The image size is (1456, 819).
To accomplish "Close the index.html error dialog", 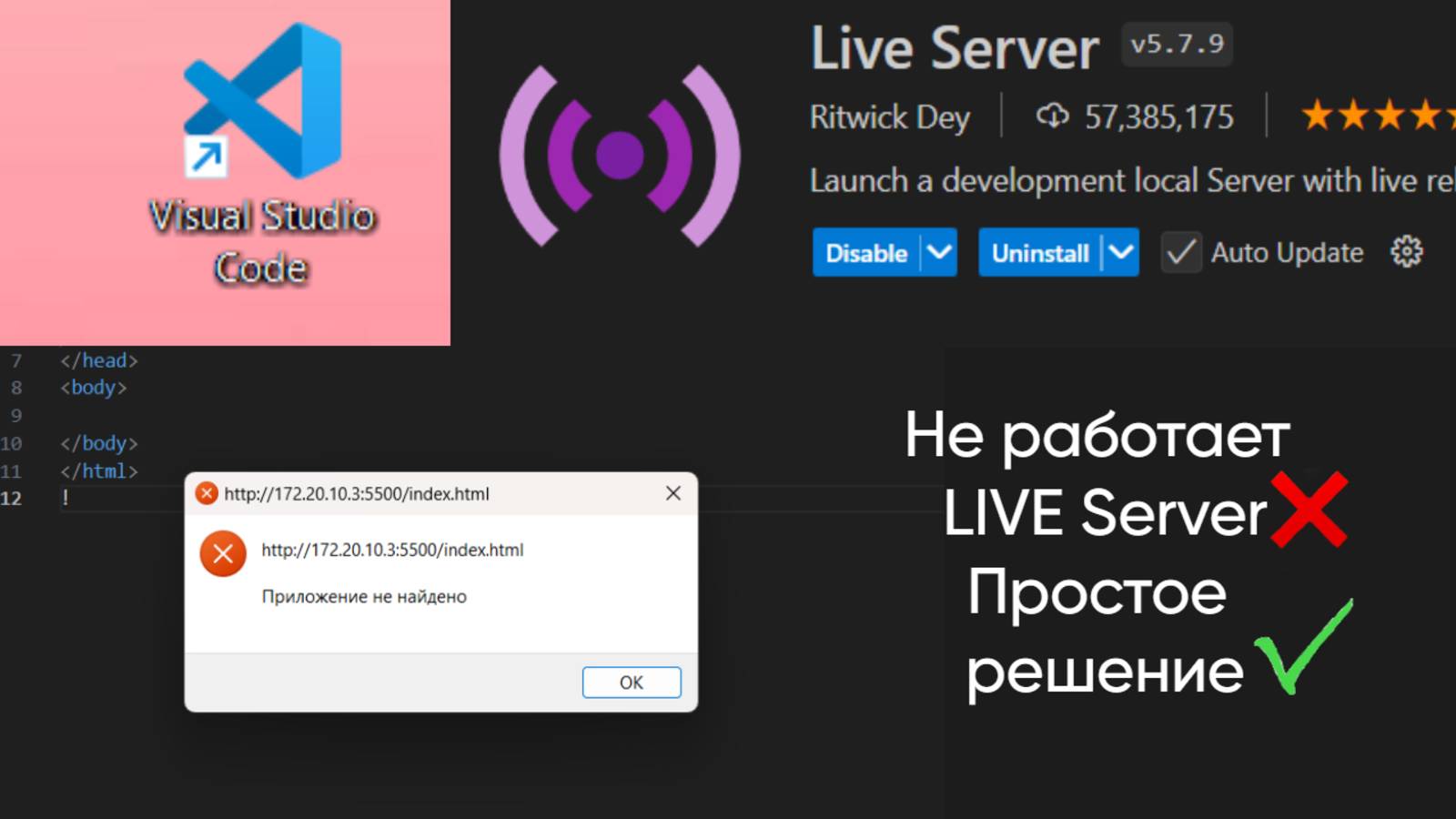I will point(672,493).
